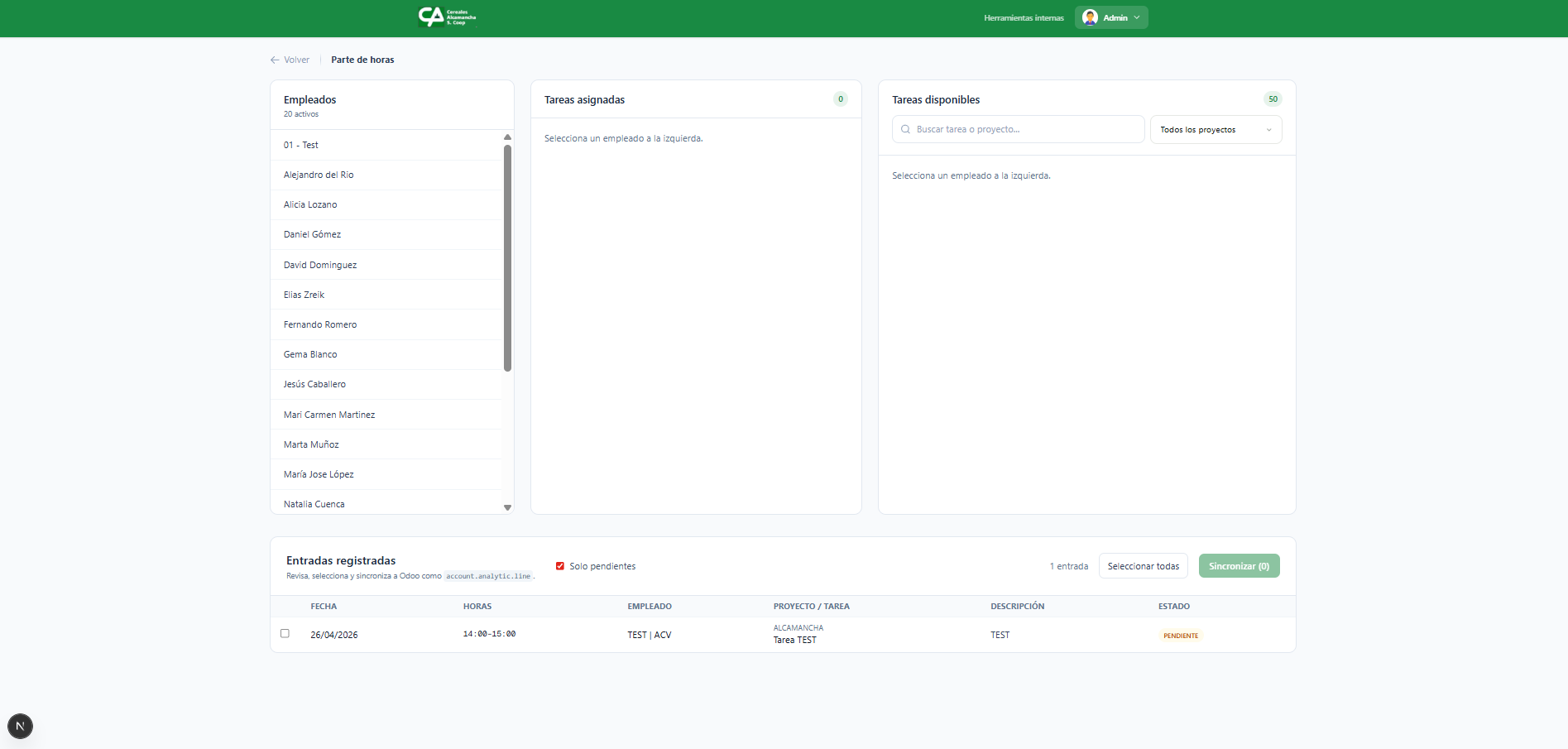Click the scroll down arrow in Empleados list

click(507, 507)
